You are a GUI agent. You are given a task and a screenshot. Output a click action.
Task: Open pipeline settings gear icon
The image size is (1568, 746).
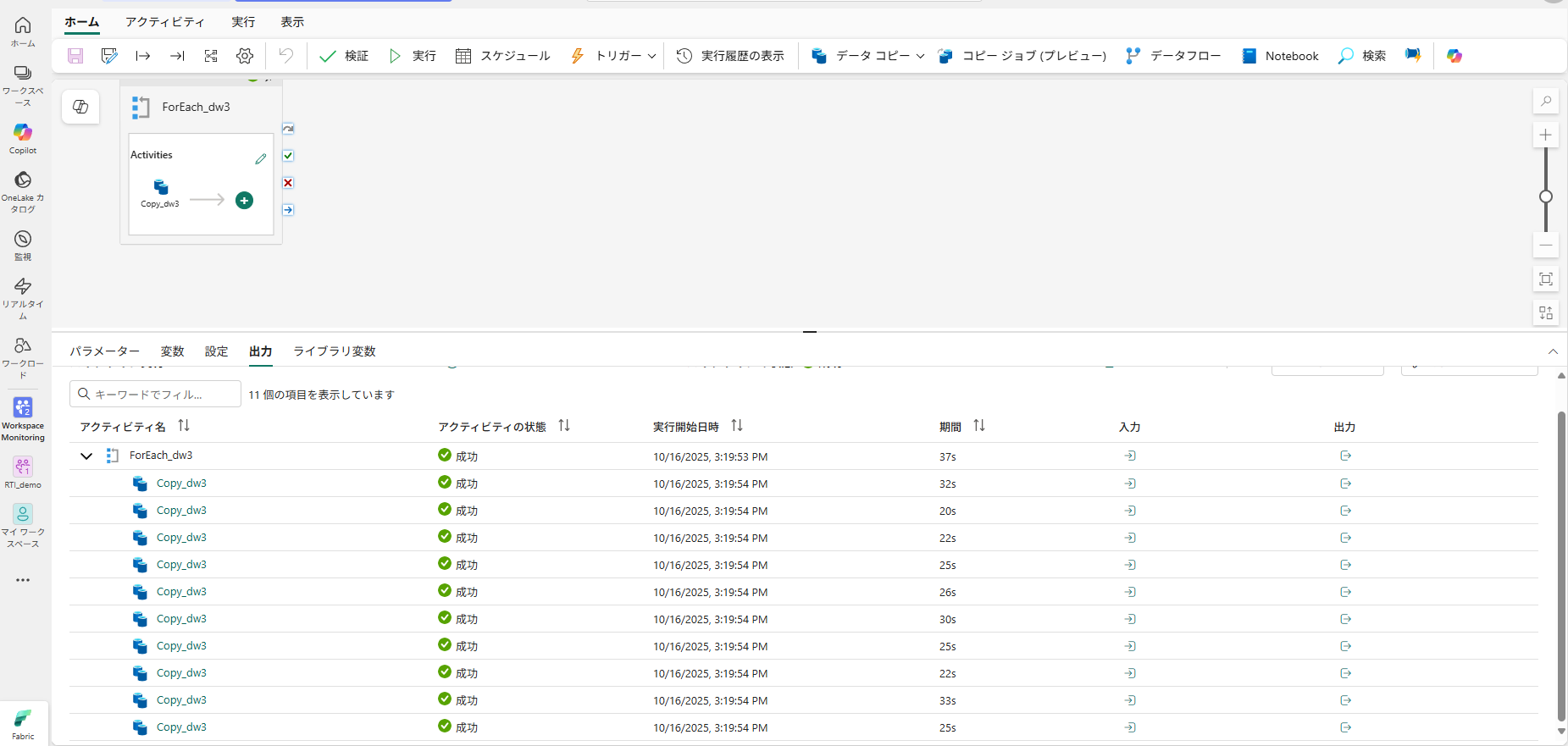245,56
